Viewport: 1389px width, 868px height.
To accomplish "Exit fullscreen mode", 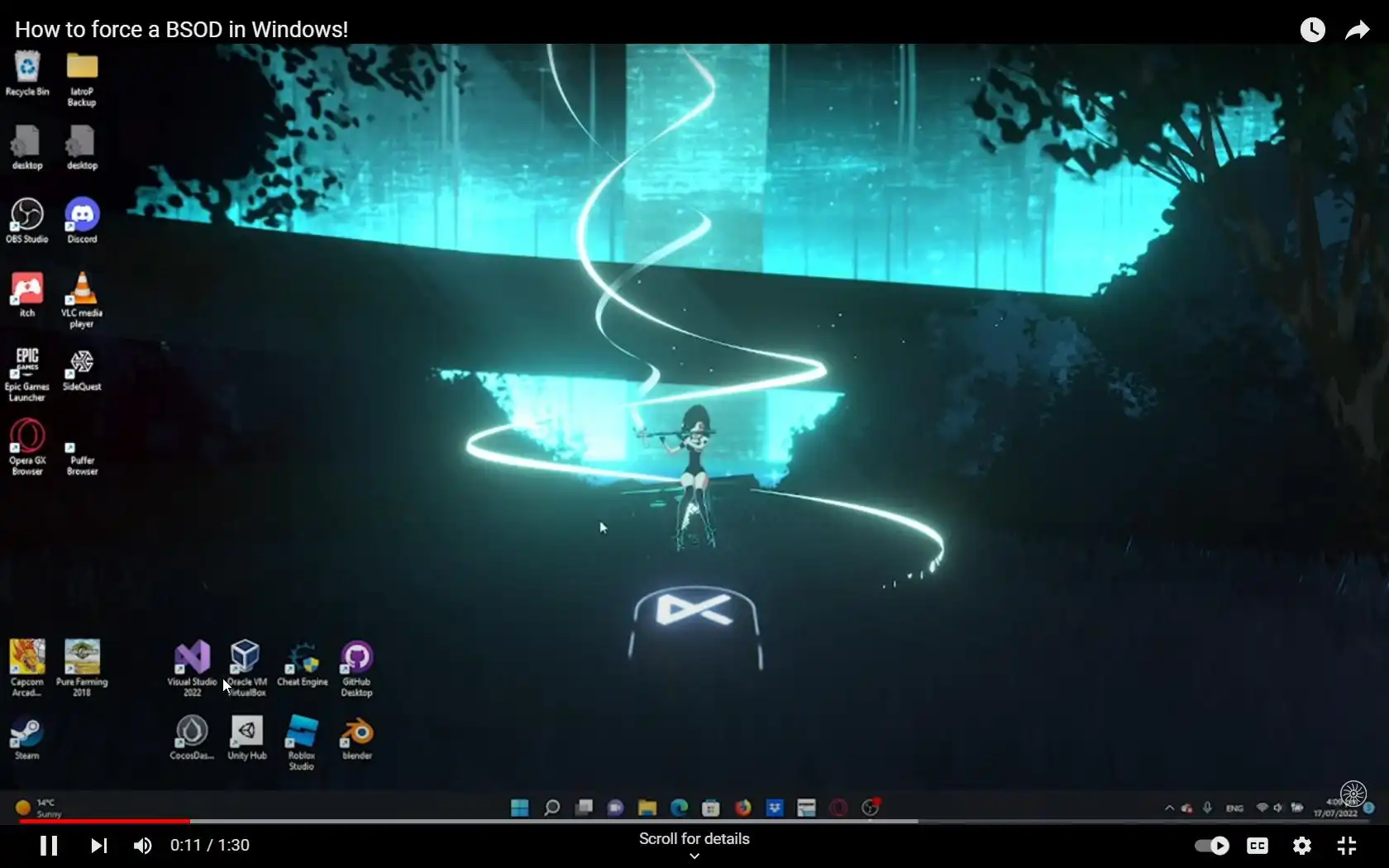I will [1347, 845].
